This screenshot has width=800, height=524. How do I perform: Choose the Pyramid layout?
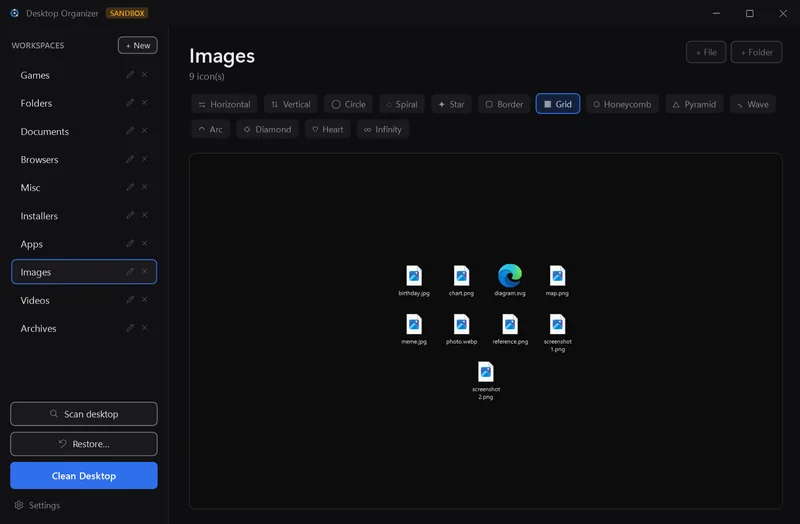tap(694, 104)
